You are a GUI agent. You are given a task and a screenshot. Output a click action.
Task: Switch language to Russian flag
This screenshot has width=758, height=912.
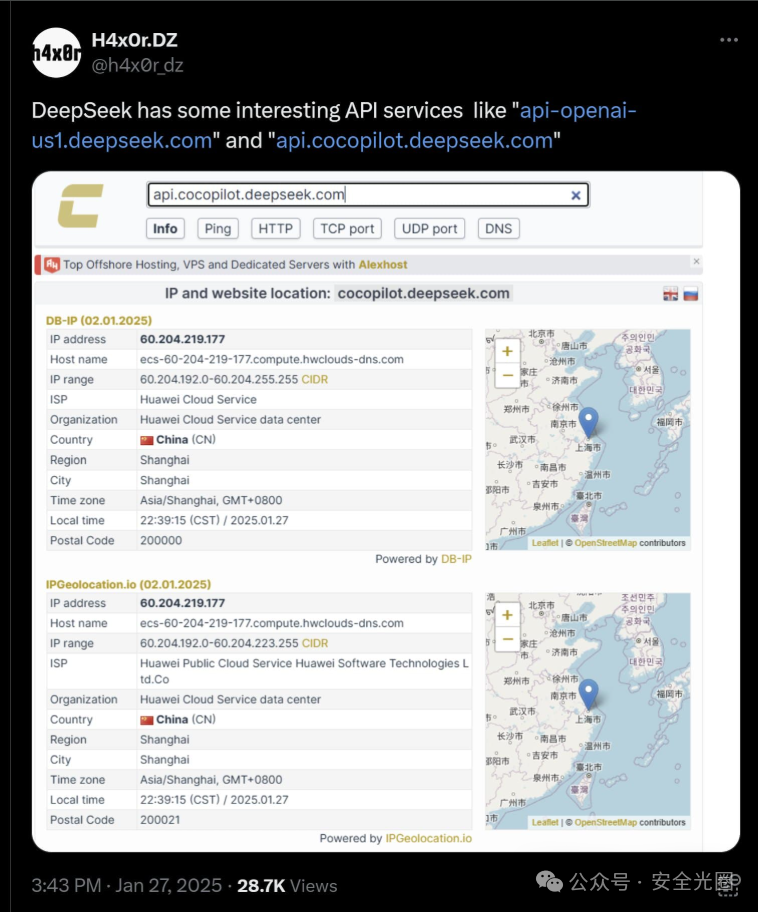(690, 294)
